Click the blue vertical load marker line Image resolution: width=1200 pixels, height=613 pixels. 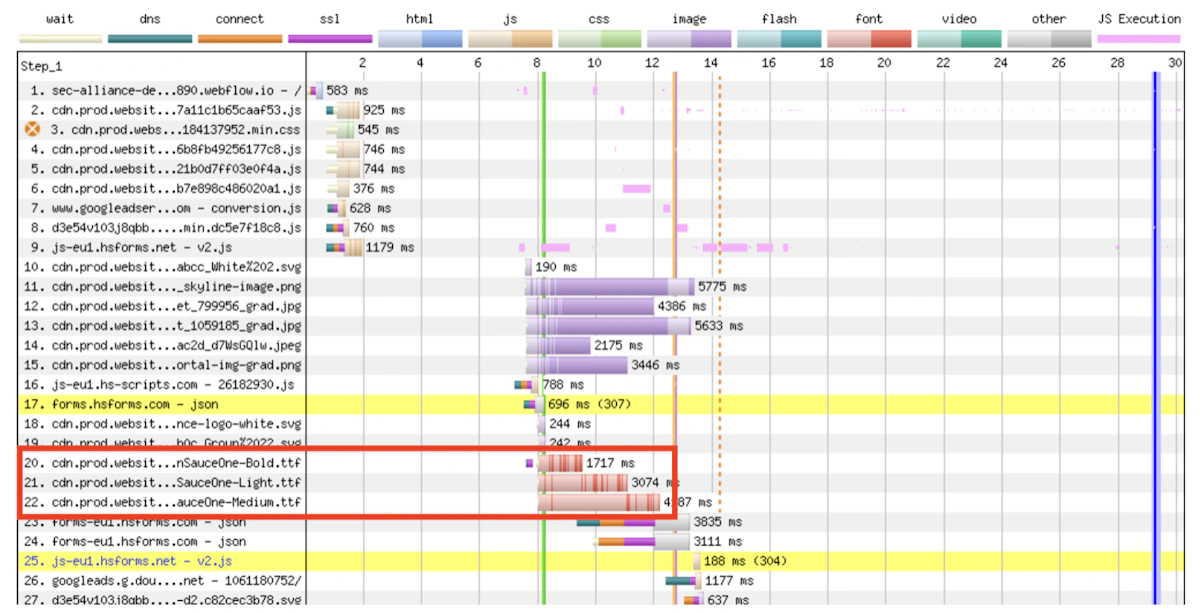click(1154, 330)
